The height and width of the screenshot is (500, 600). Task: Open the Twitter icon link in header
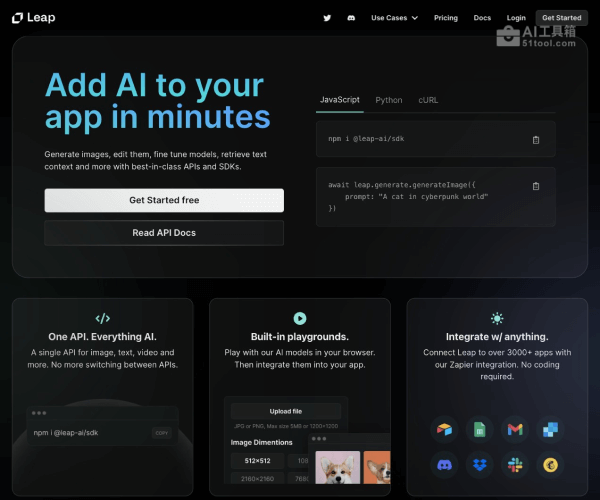(327, 18)
